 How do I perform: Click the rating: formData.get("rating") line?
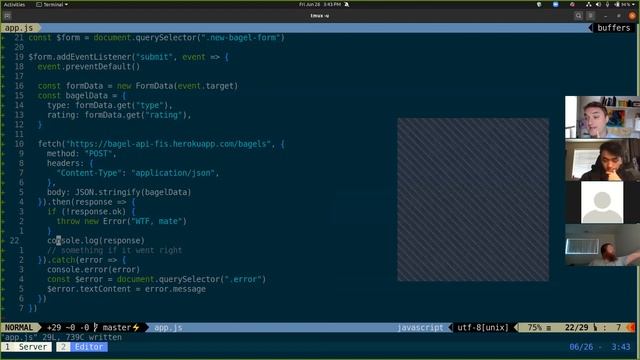[x=119, y=115]
